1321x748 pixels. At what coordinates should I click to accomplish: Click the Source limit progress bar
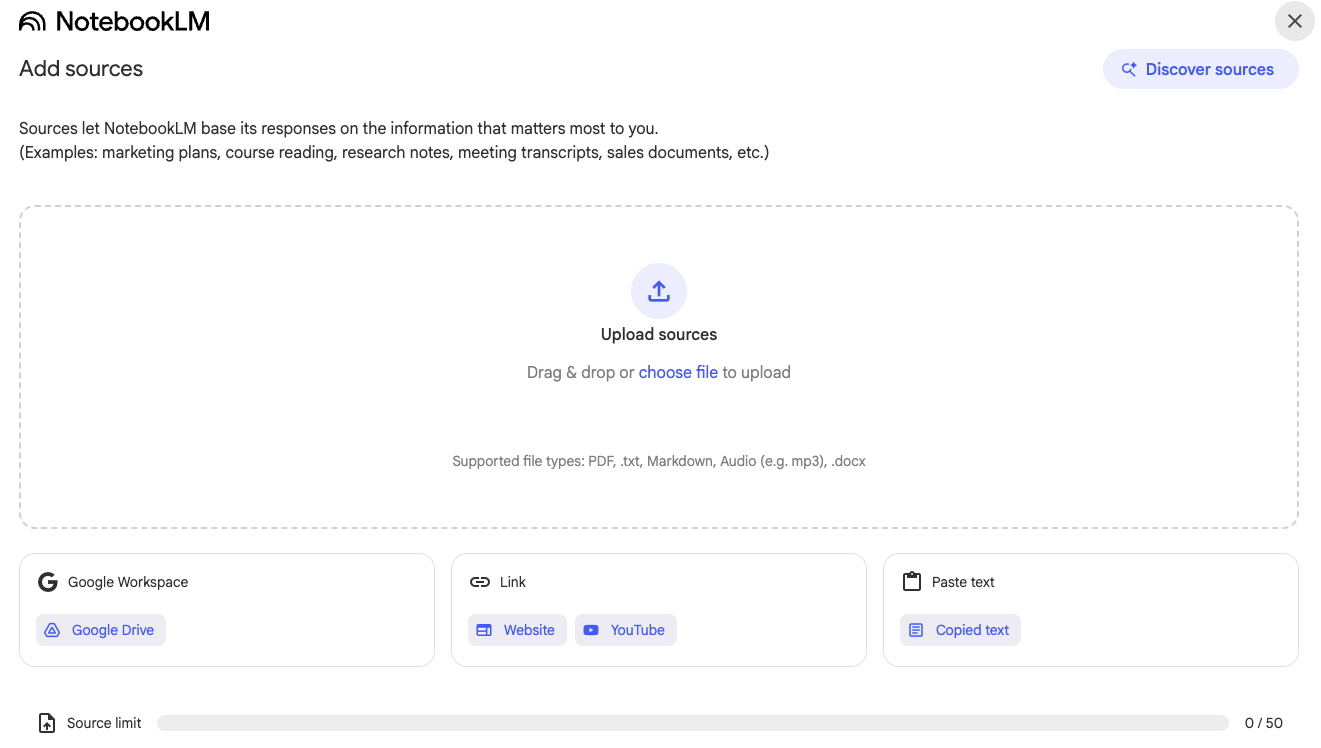(x=692, y=723)
